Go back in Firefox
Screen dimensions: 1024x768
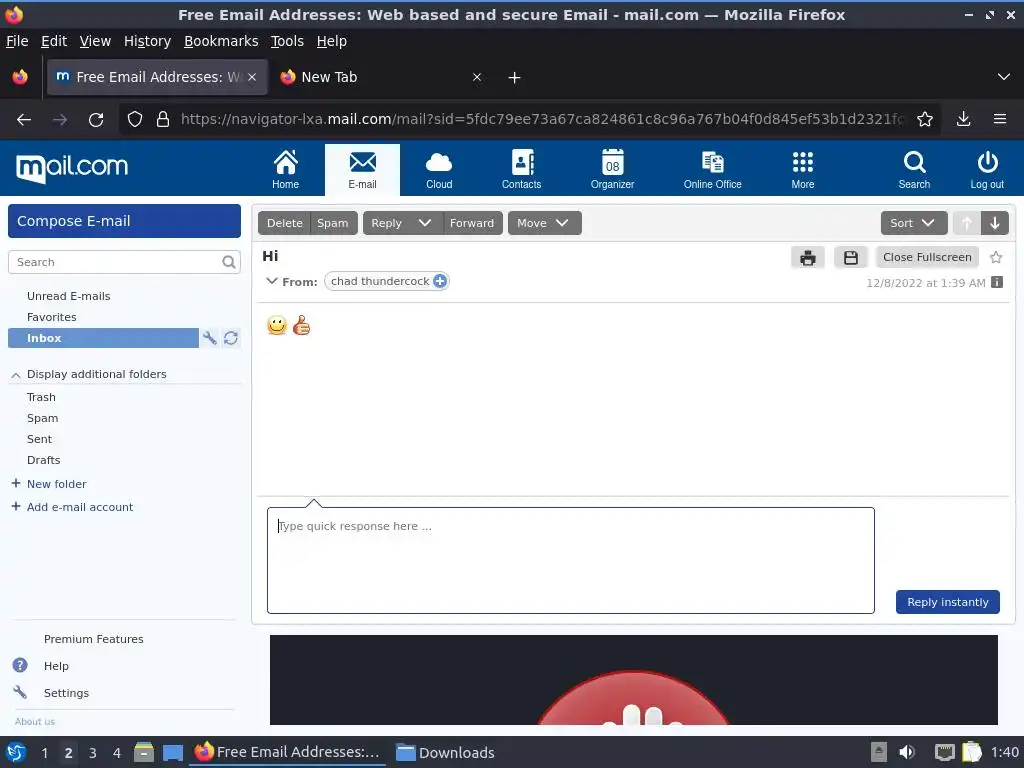(x=24, y=120)
